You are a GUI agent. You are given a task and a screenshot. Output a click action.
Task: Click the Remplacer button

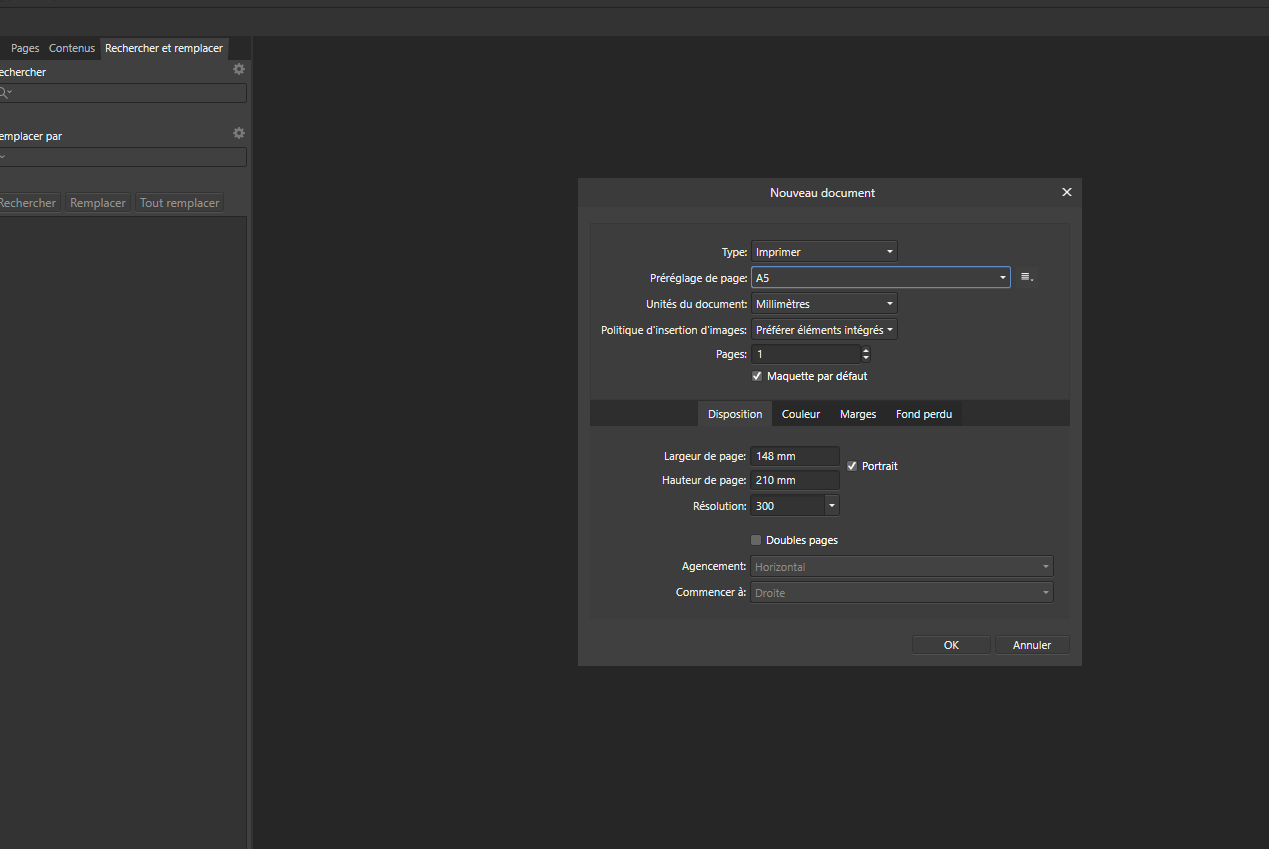point(98,202)
